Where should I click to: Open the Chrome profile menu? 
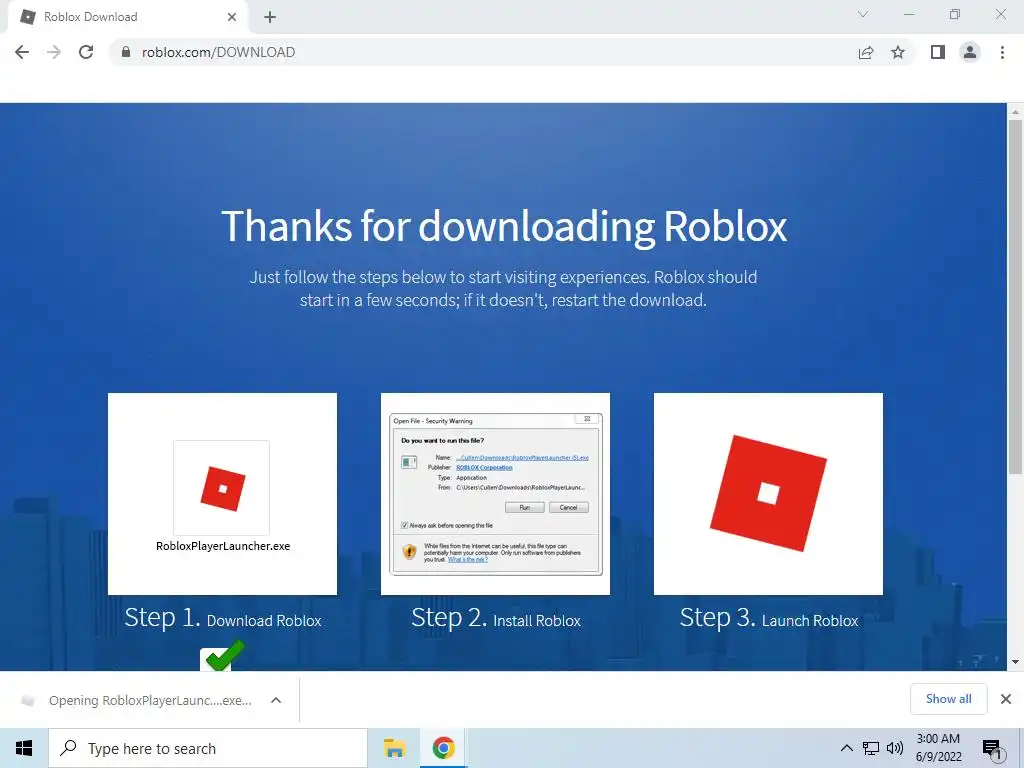970,52
